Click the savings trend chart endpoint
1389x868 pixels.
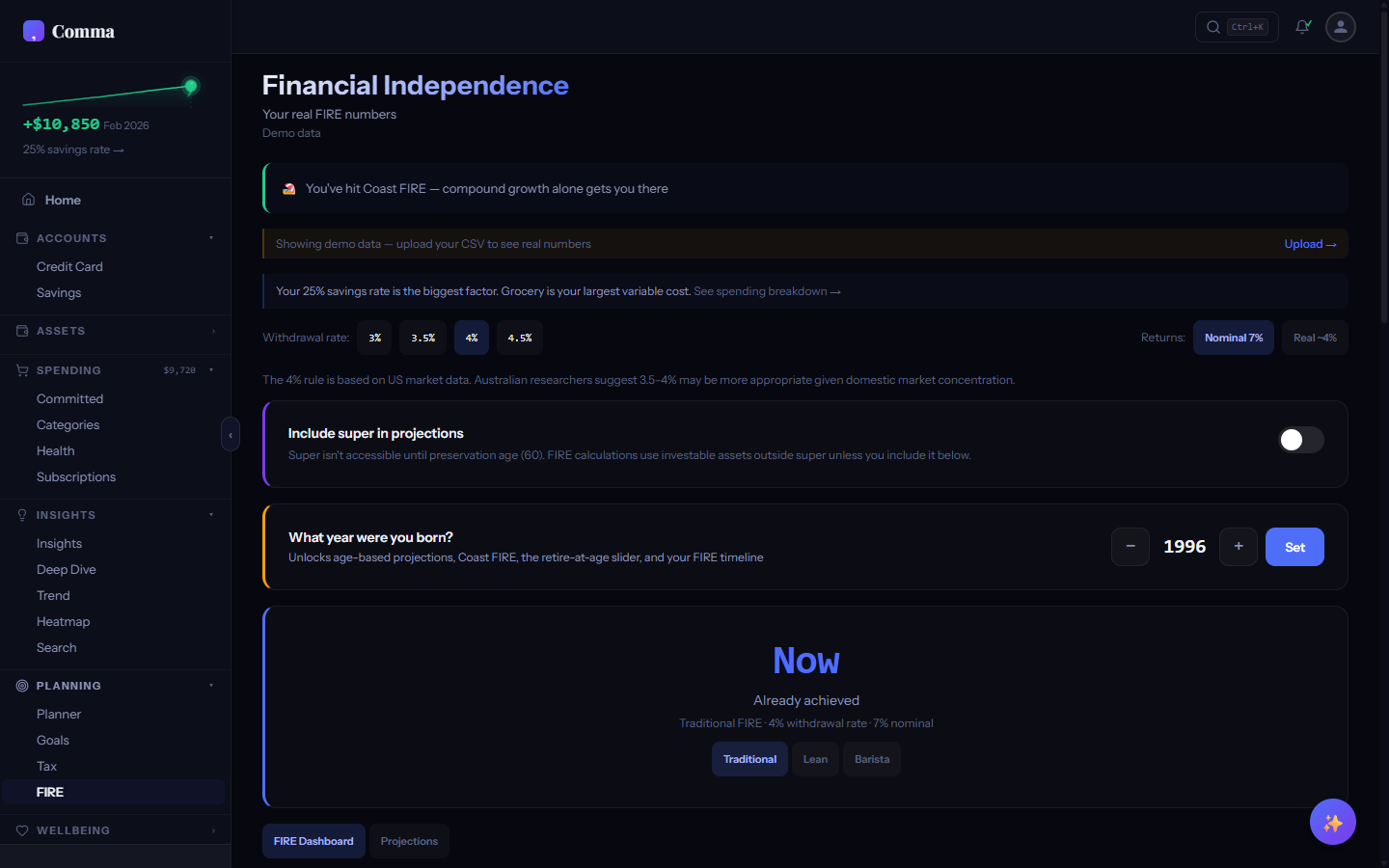[x=191, y=87]
